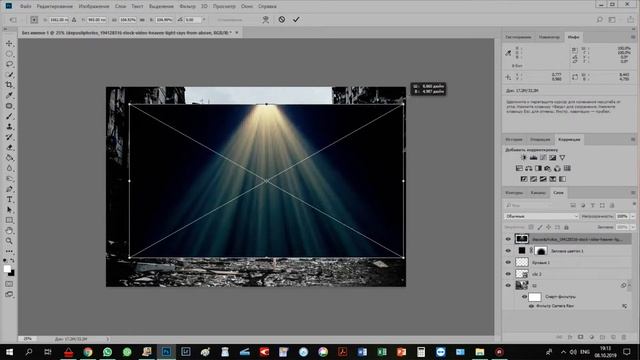Screen dimensions: 640x360
Task: Open the Изображение menu
Action: [94, 6]
